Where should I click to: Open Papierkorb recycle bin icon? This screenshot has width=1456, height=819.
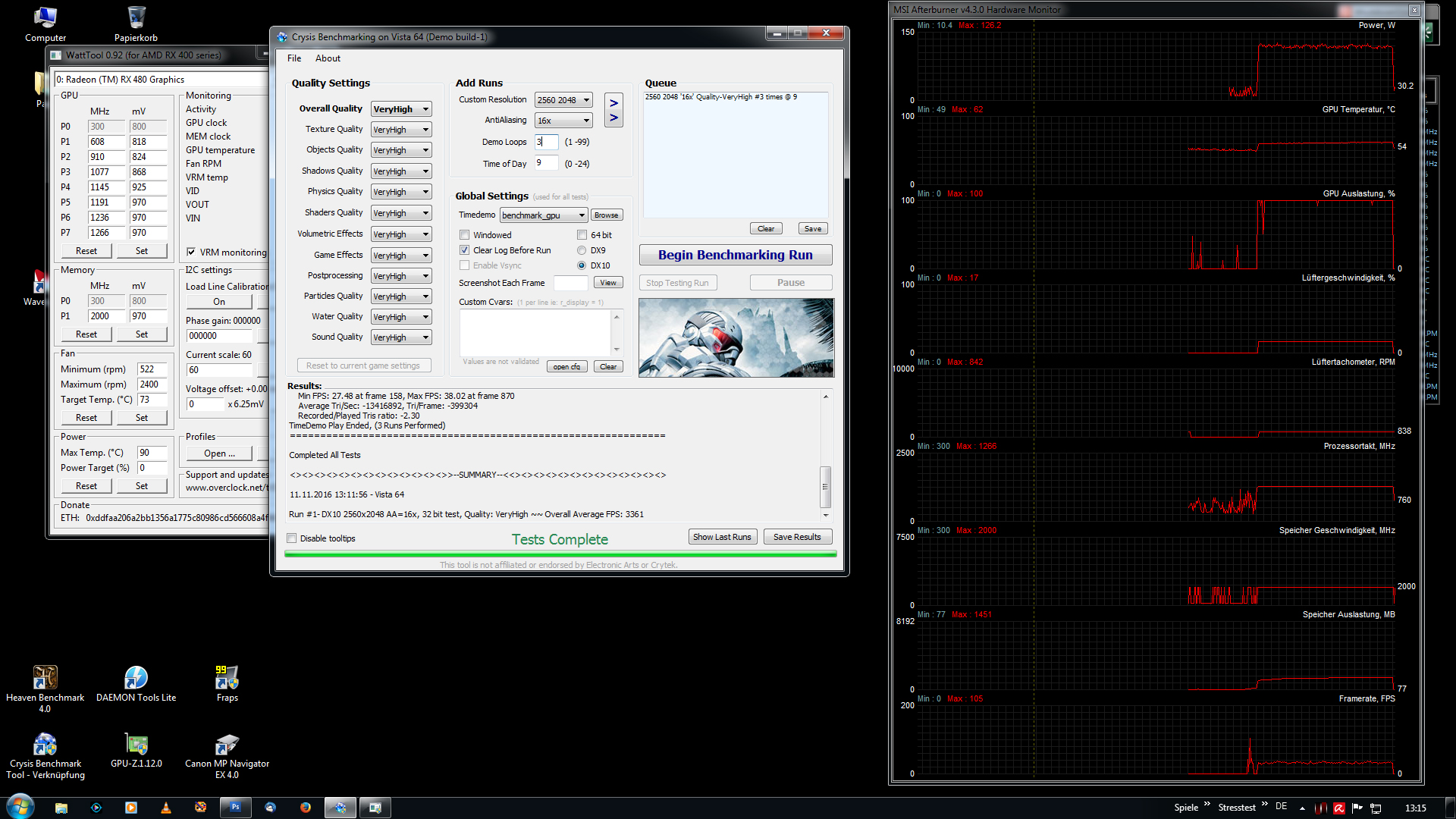pos(136,18)
